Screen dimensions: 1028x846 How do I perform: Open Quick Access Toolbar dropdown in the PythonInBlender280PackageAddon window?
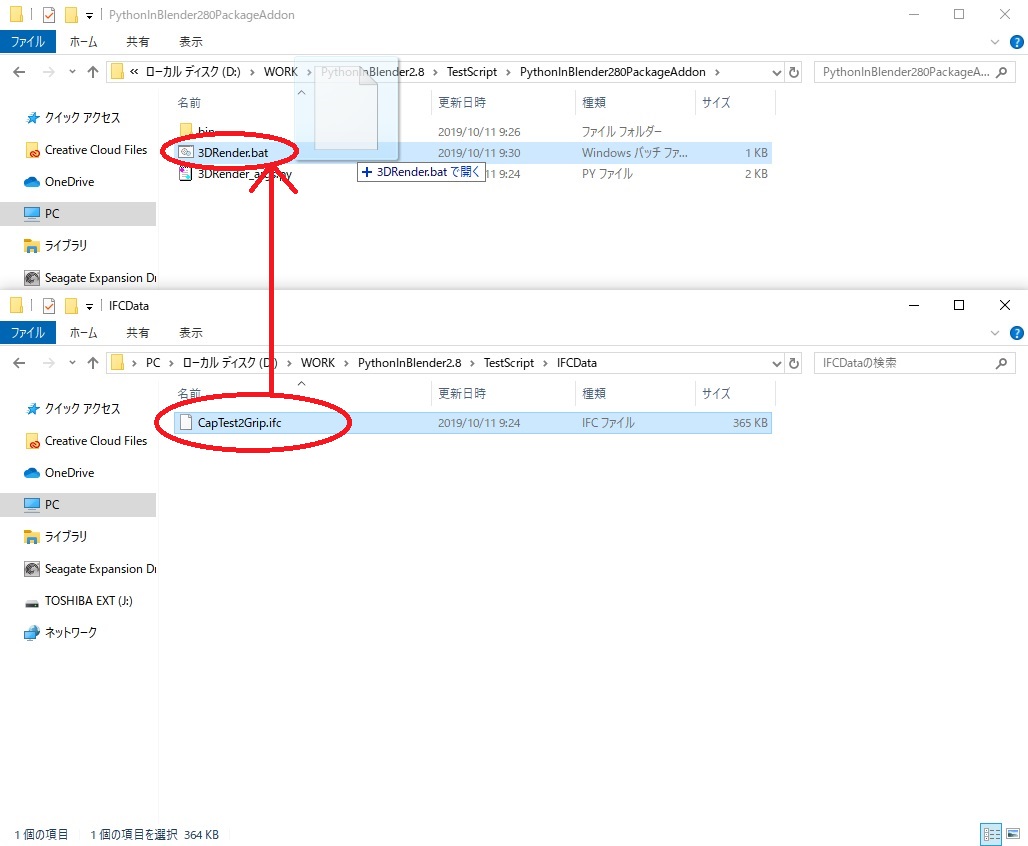coord(89,15)
